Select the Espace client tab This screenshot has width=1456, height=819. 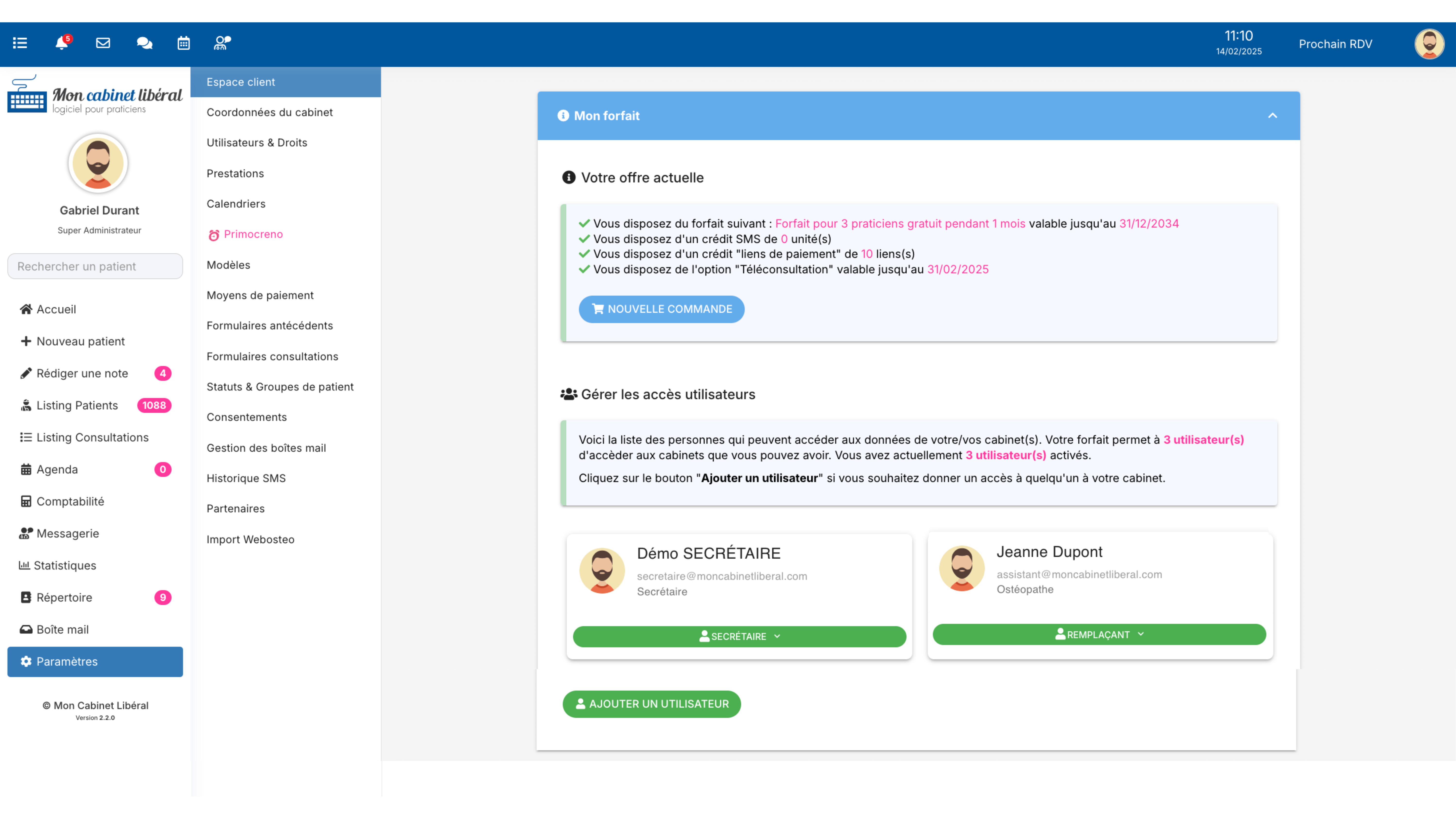pyautogui.click(x=285, y=82)
